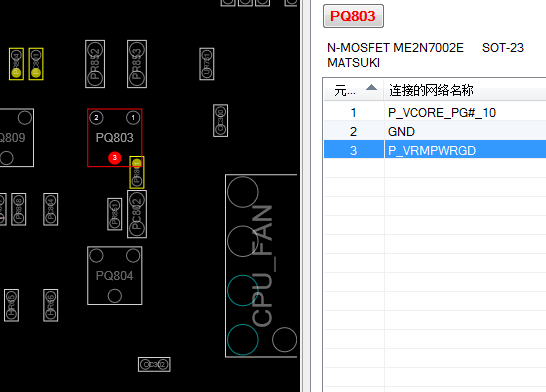Click the SOT-23 package text
The height and width of the screenshot is (392, 546).
pyautogui.click(x=502, y=48)
